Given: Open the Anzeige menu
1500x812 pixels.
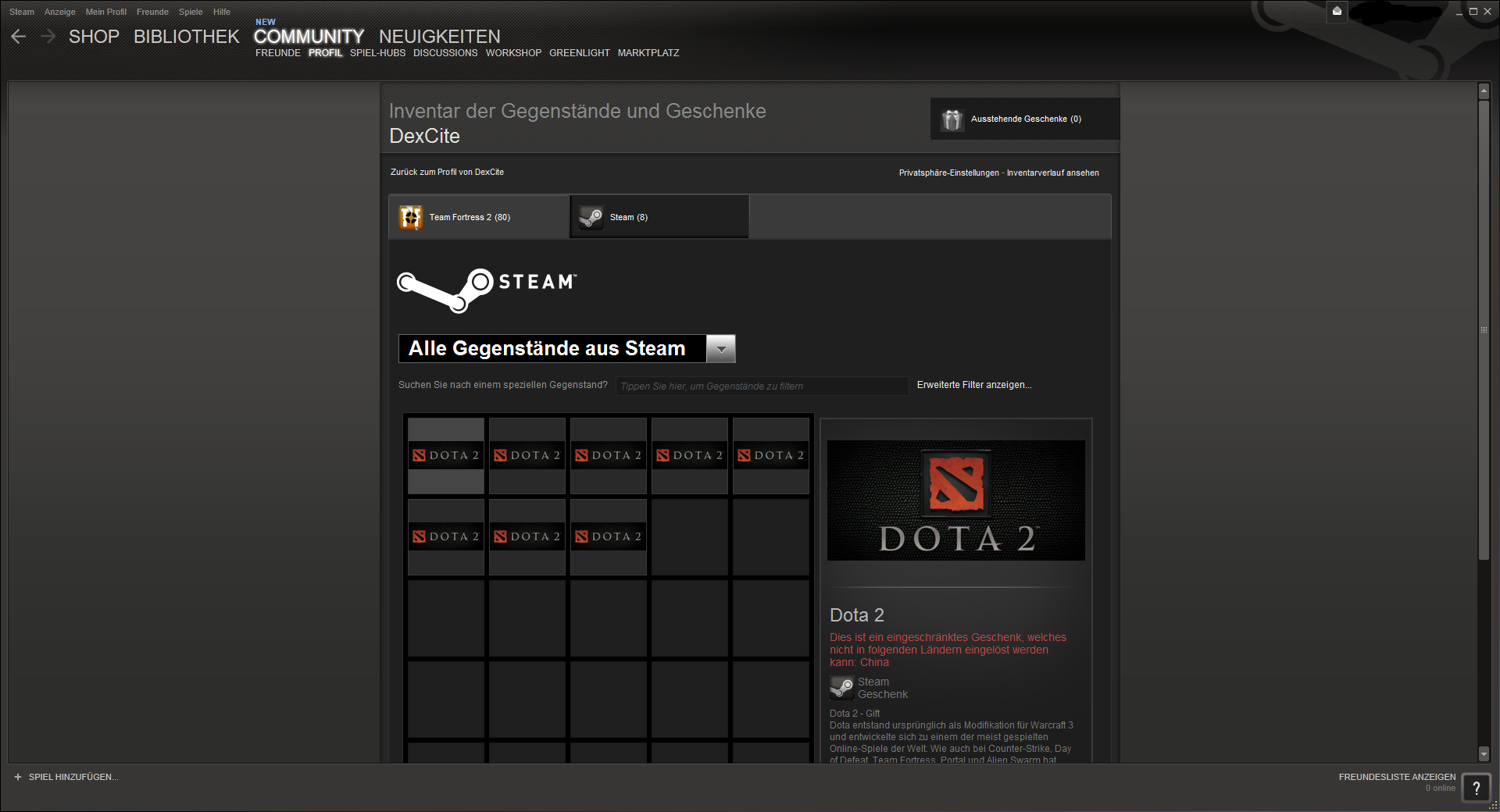Looking at the screenshot, I should 60,12.
